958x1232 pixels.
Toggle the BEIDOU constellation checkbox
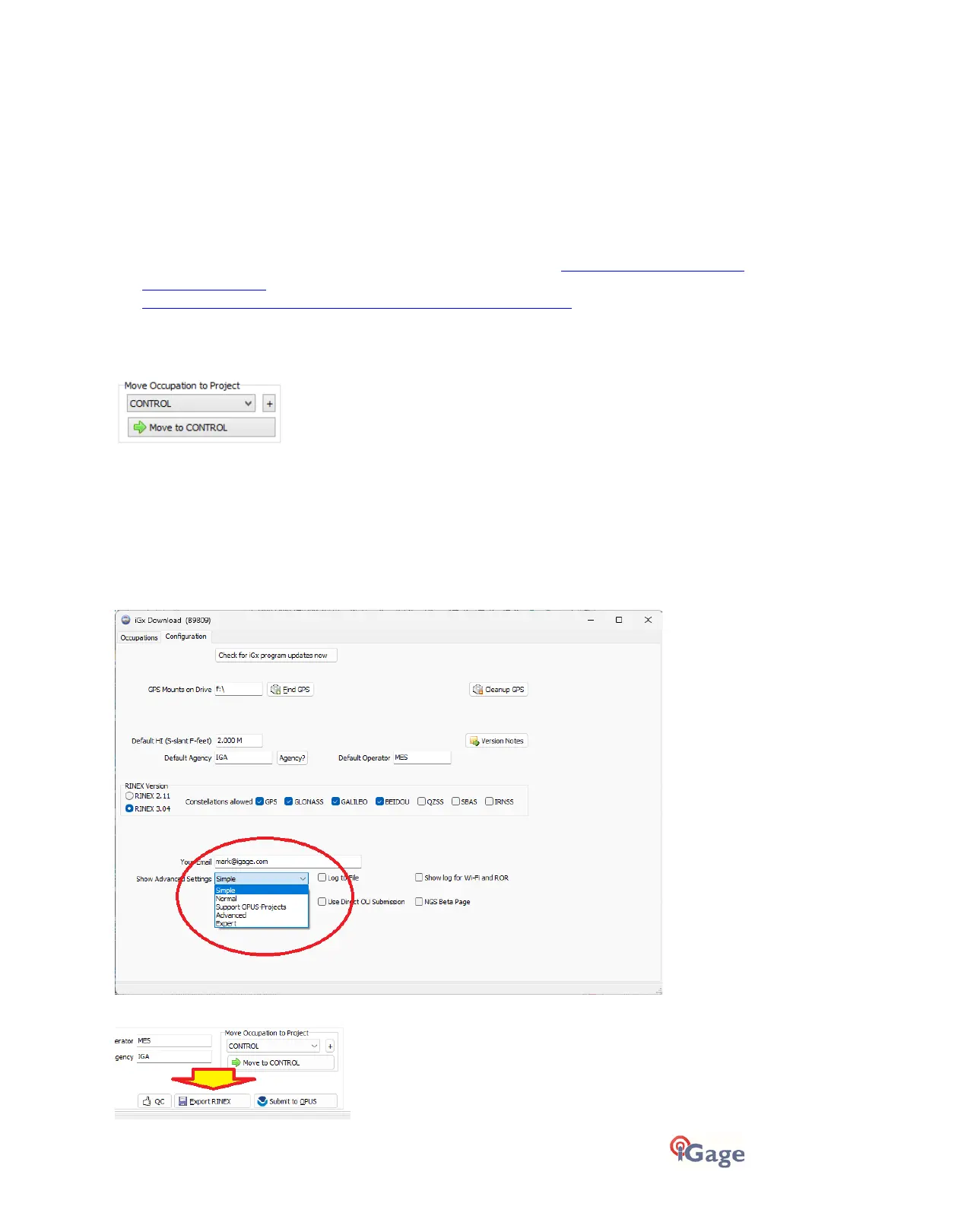[379, 802]
